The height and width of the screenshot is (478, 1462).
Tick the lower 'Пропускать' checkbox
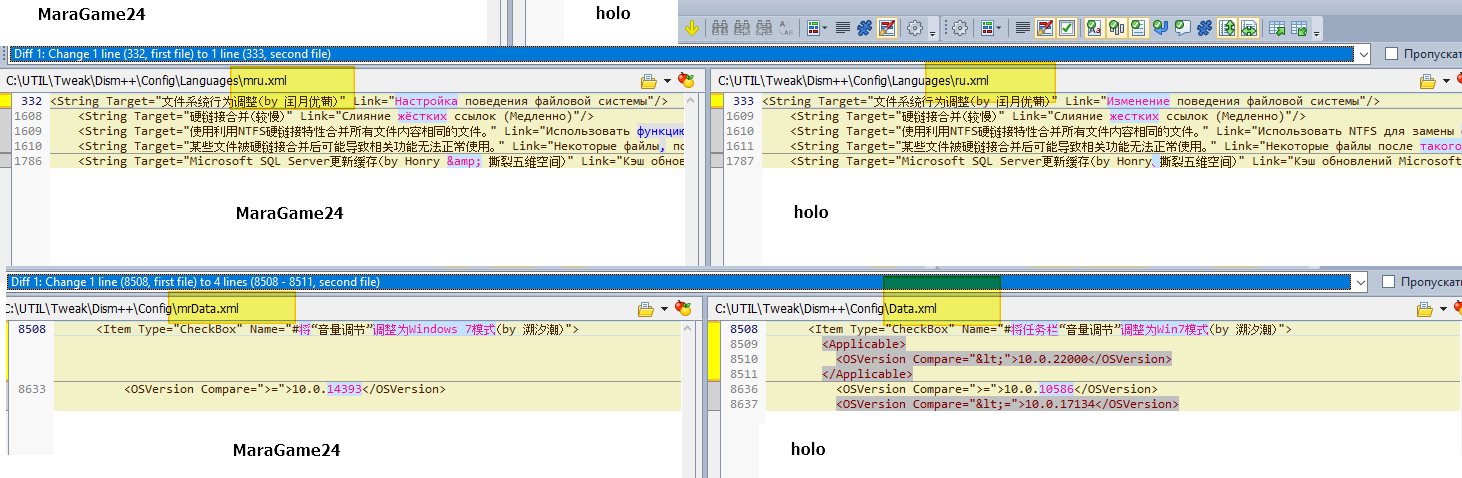[x=1392, y=282]
